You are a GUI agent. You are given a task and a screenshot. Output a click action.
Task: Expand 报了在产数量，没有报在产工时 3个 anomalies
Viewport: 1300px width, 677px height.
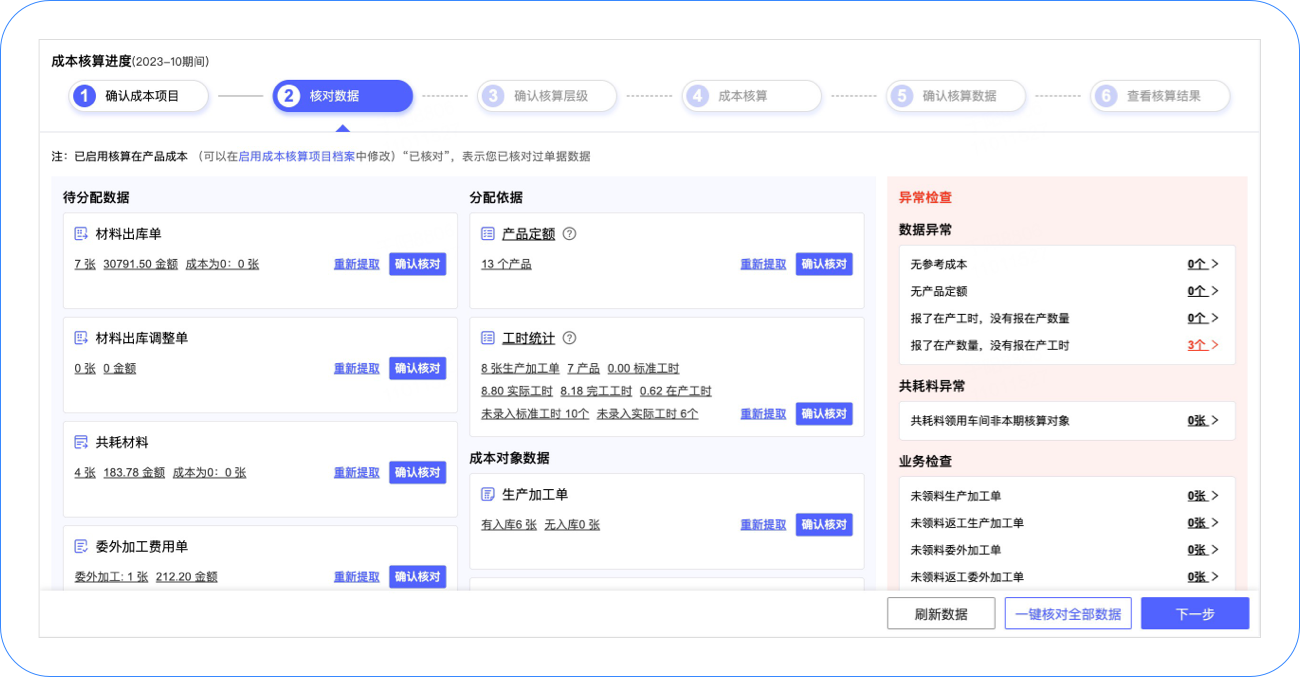pos(1203,345)
